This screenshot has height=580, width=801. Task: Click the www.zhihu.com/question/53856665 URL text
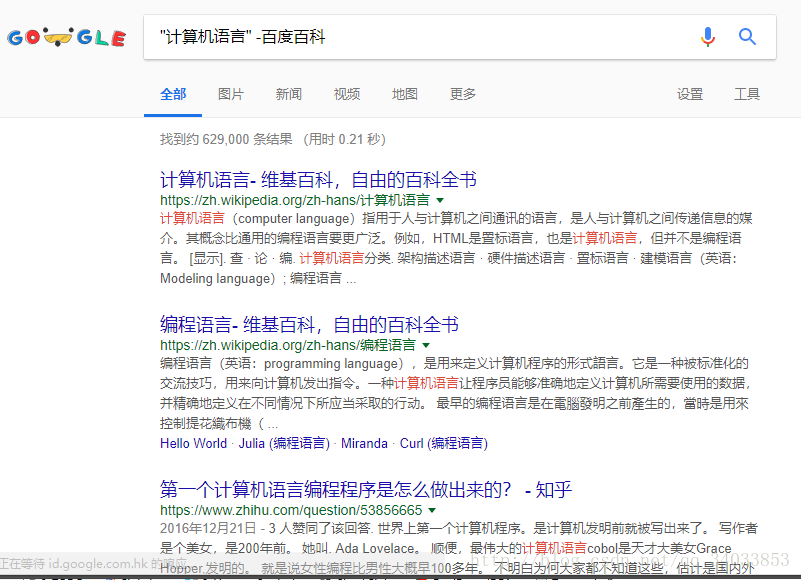point(291,511)
